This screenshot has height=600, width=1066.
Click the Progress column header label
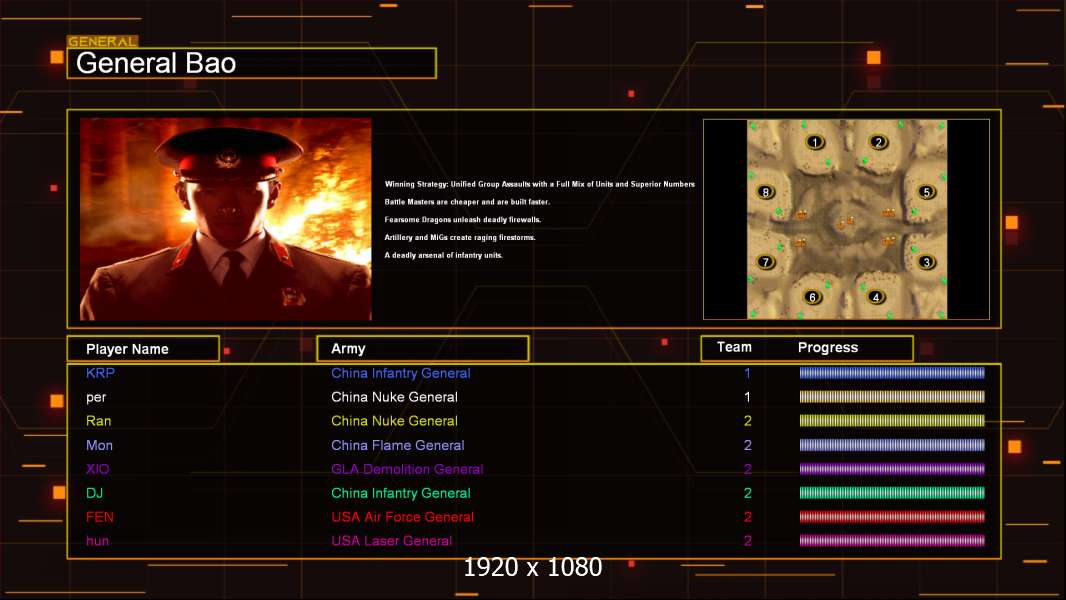pos(827,347)
